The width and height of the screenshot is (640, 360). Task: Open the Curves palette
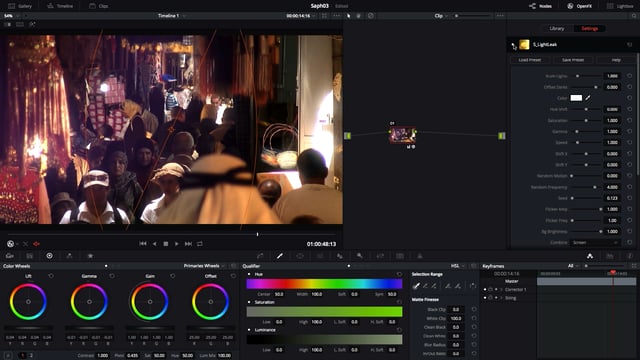pos(260,256)
